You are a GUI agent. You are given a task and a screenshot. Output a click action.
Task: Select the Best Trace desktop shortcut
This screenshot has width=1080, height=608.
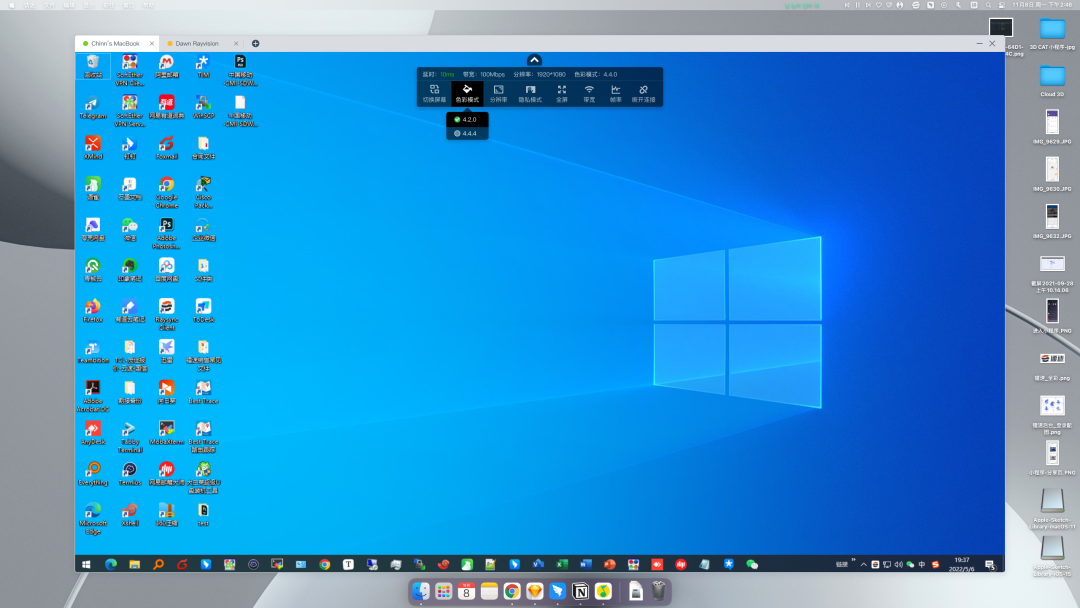(203, 392)
